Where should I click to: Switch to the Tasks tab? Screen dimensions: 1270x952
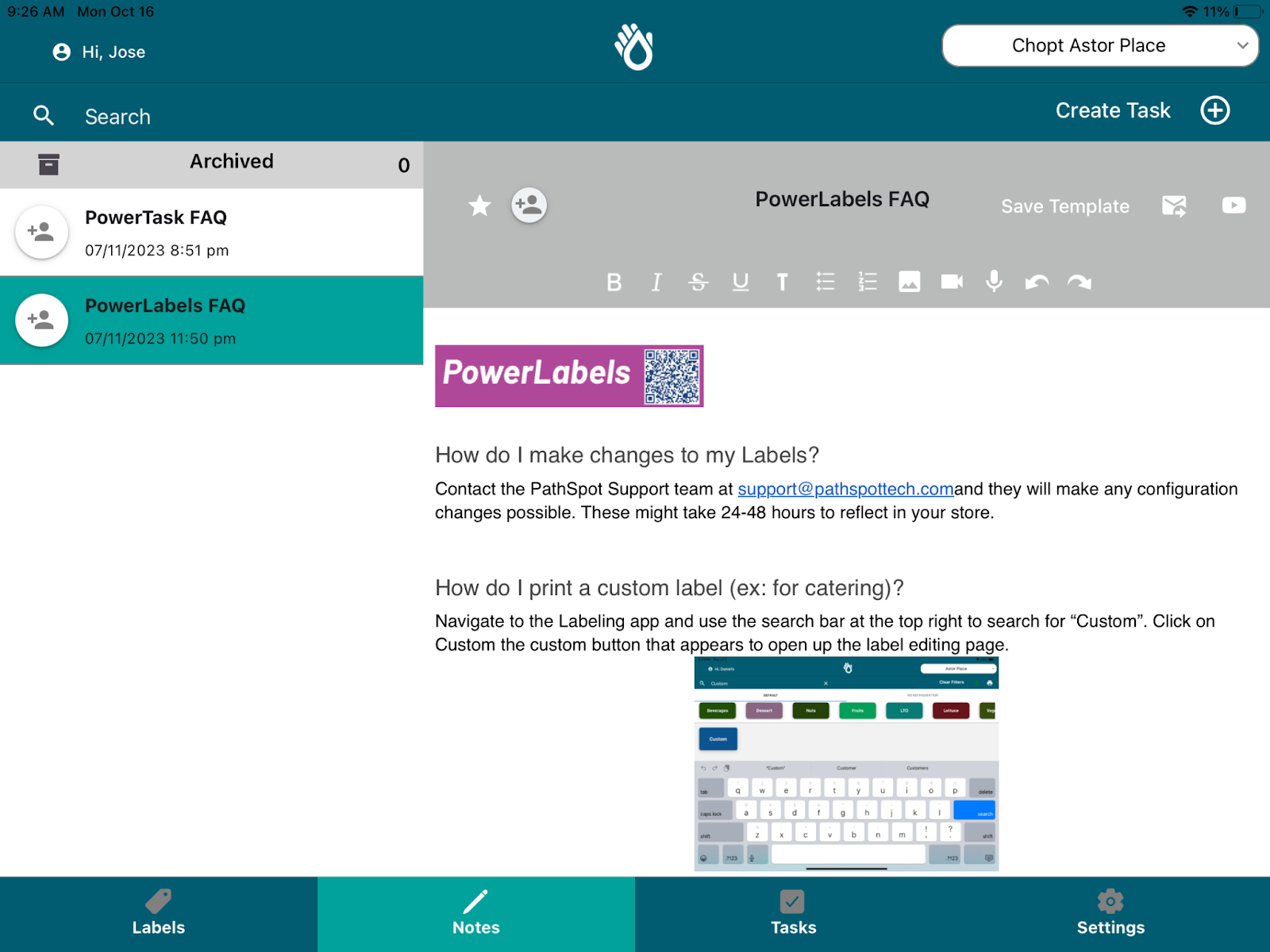[794, 914]
